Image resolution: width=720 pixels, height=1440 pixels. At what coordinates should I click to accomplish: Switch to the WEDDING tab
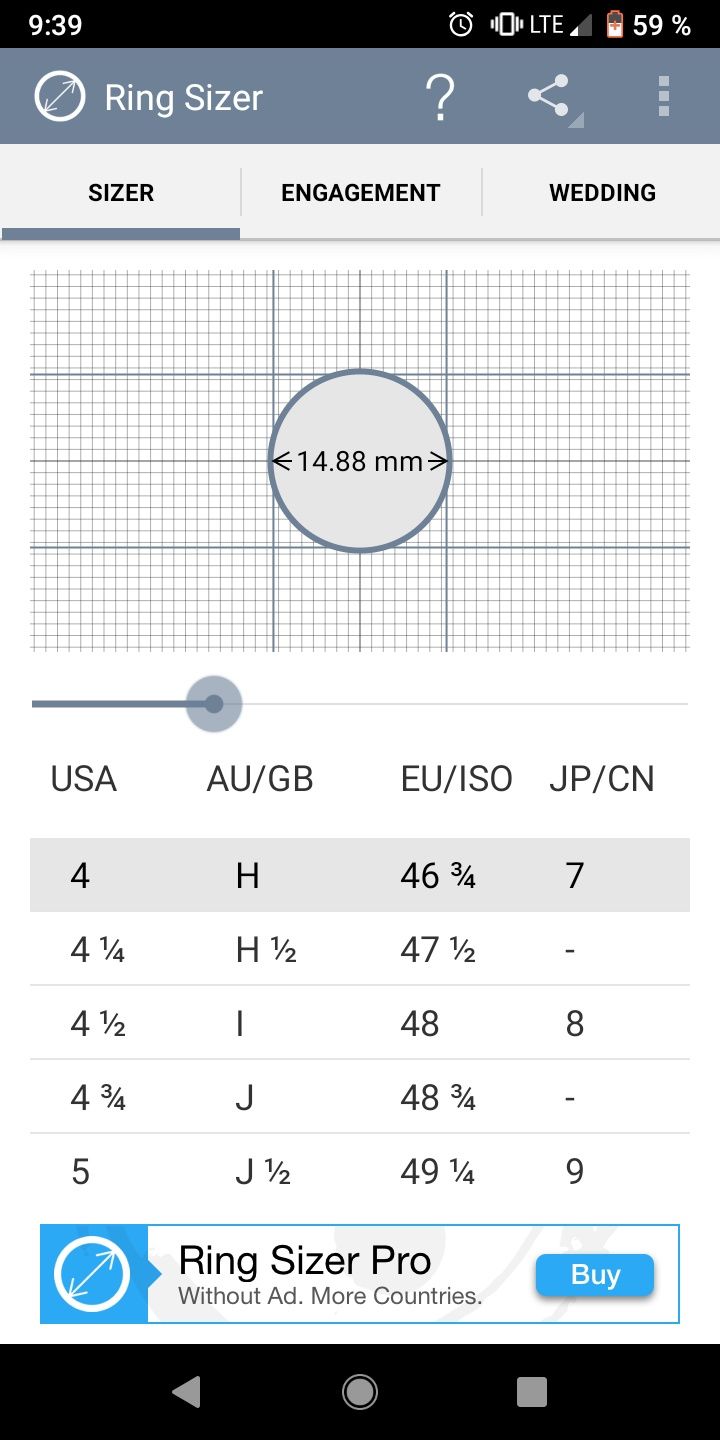click(x=602, y=192)
